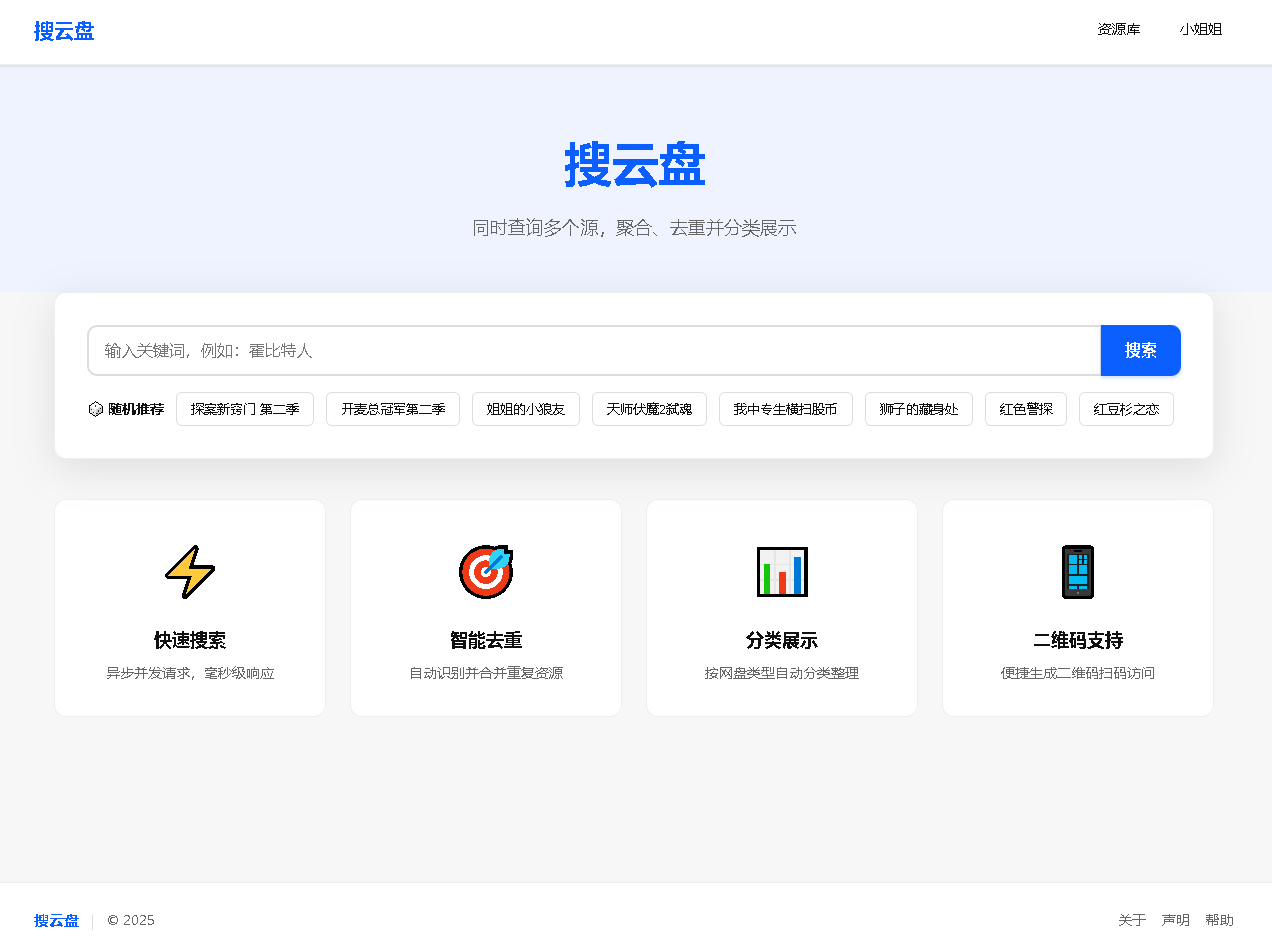The height and width of the screenshot is (949, 1272).
Task: Pick the 我中专生横扫股市 suggestion
Action: (785, 409)
